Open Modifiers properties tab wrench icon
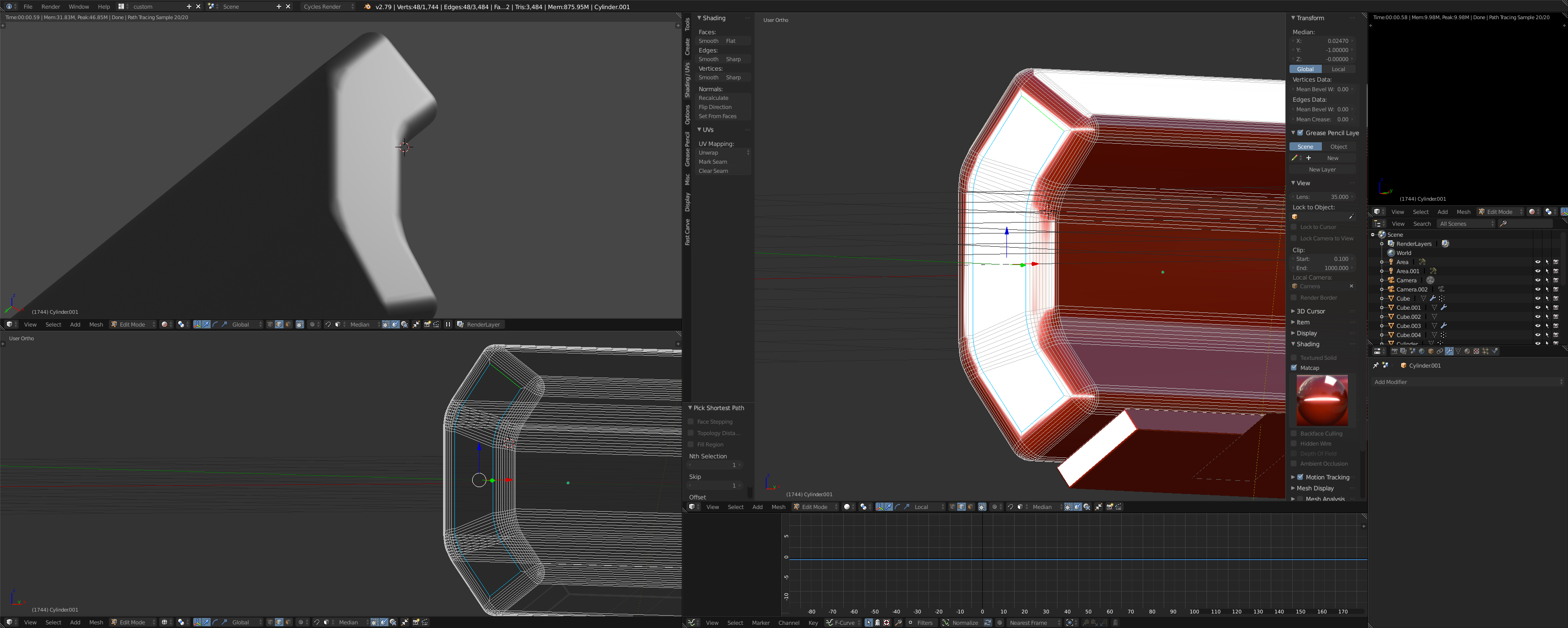Screen dimensions: 1568x628 (1449, 352)
